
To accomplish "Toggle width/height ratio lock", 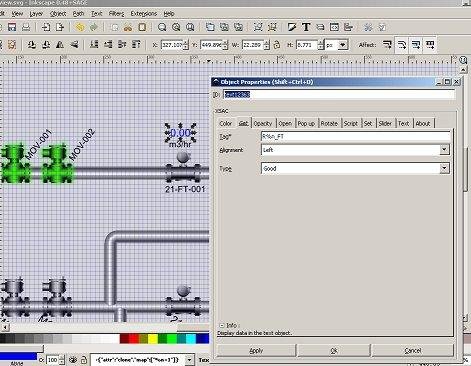I will [x=277, y=45].
